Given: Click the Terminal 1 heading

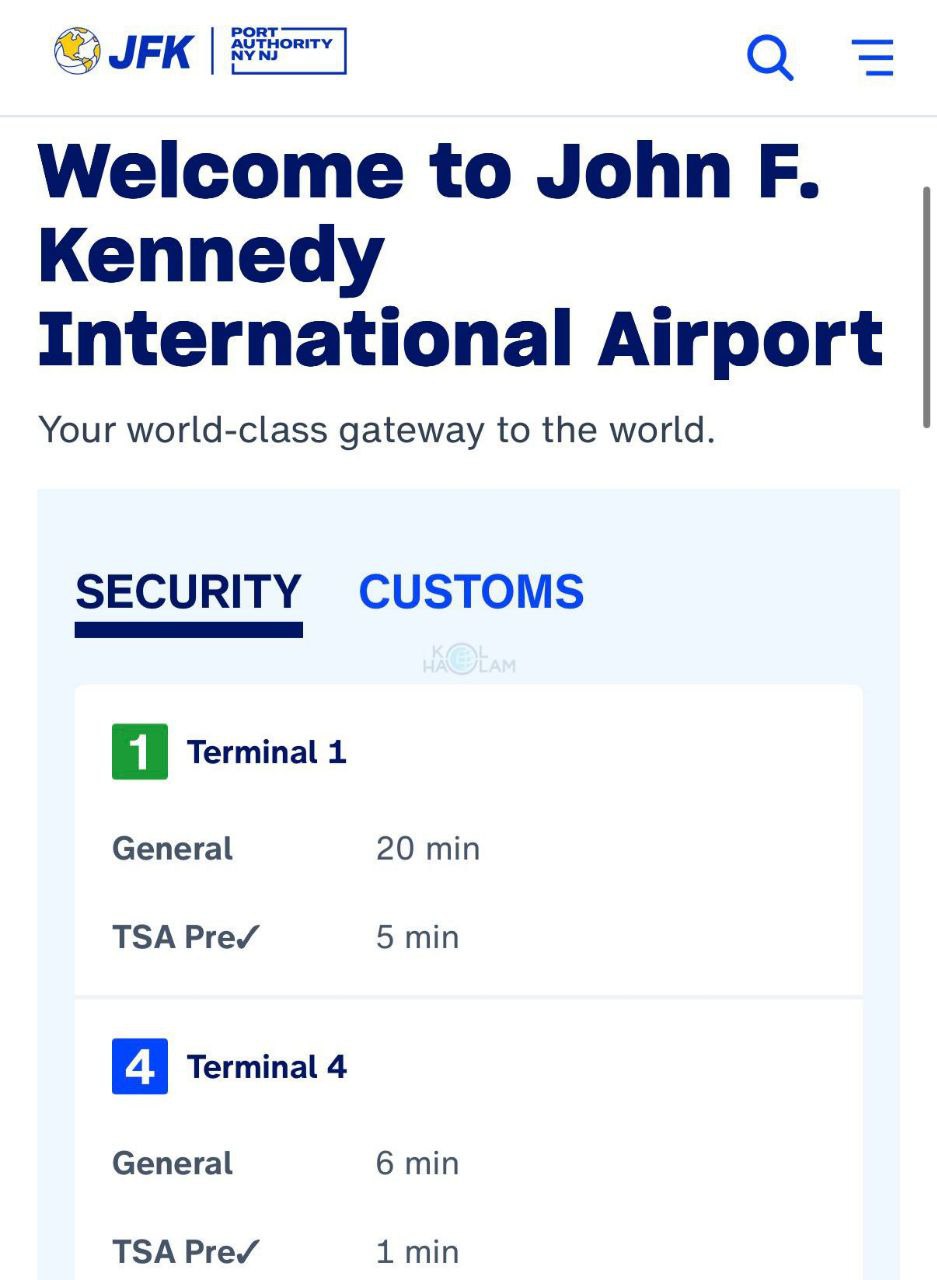Looking at the screenshot, I should coord(266,752).
